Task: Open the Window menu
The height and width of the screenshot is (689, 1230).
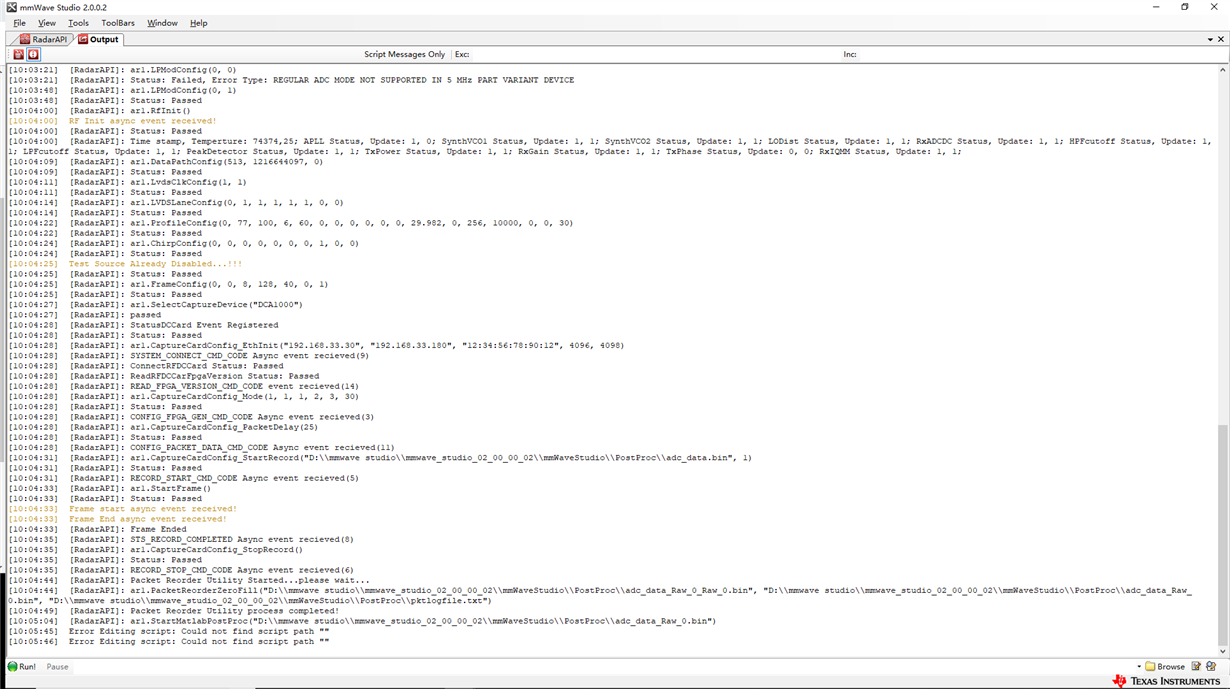Action: [x=162, y=23]
